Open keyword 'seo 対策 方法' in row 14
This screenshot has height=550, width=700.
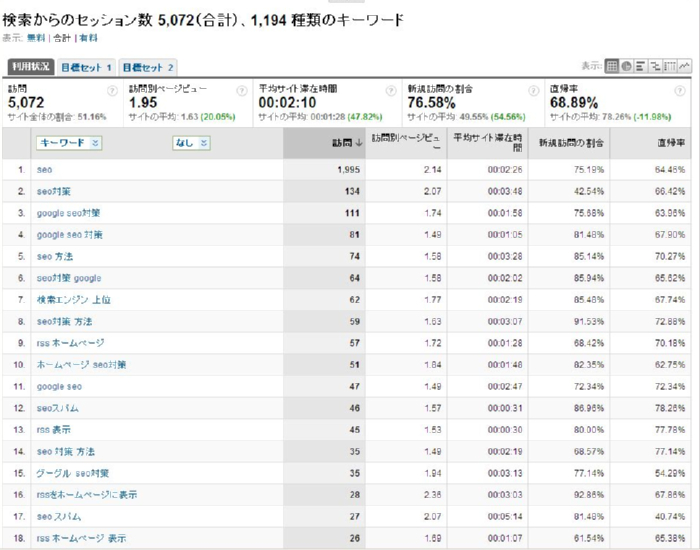tap(66, 452)
